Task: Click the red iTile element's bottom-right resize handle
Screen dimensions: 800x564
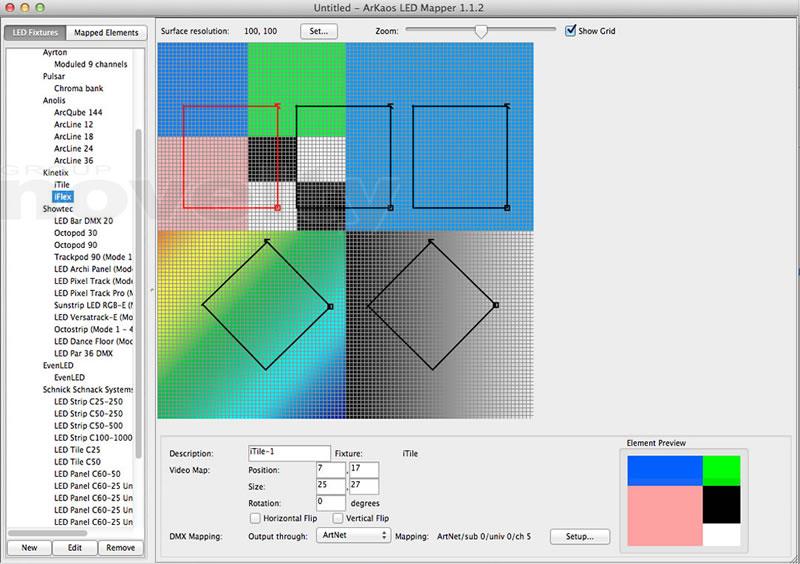Action: point(277,208)
